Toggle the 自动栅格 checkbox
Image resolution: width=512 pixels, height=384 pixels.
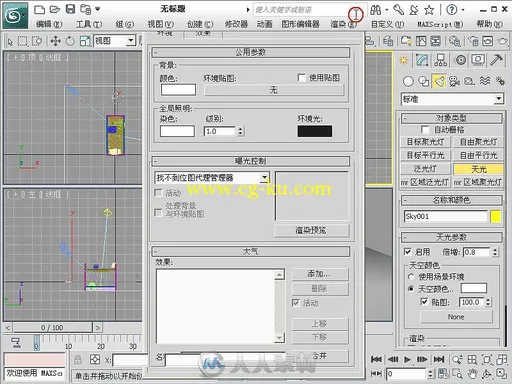(425, 129)
